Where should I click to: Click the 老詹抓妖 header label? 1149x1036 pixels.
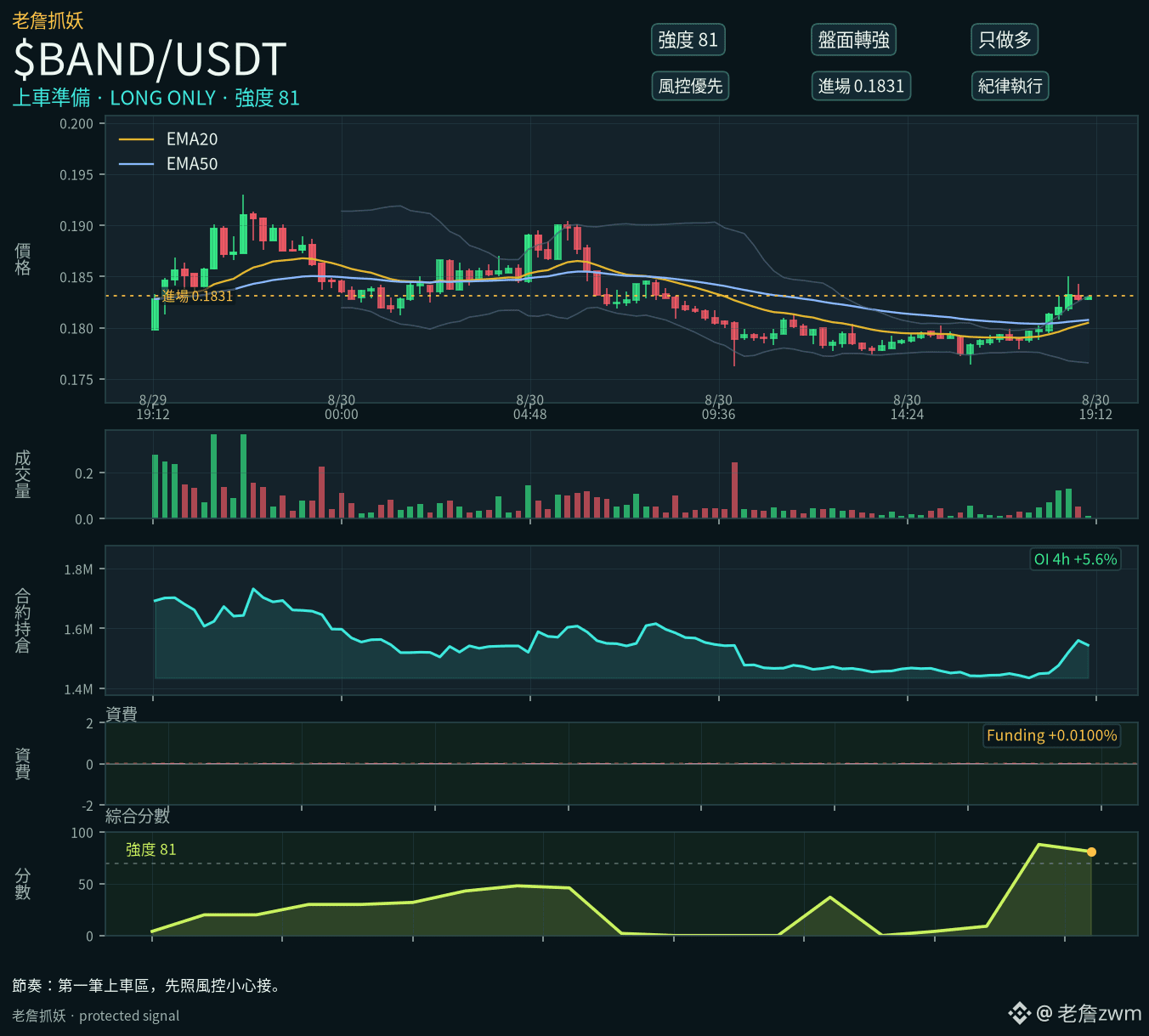click(48, 20)
